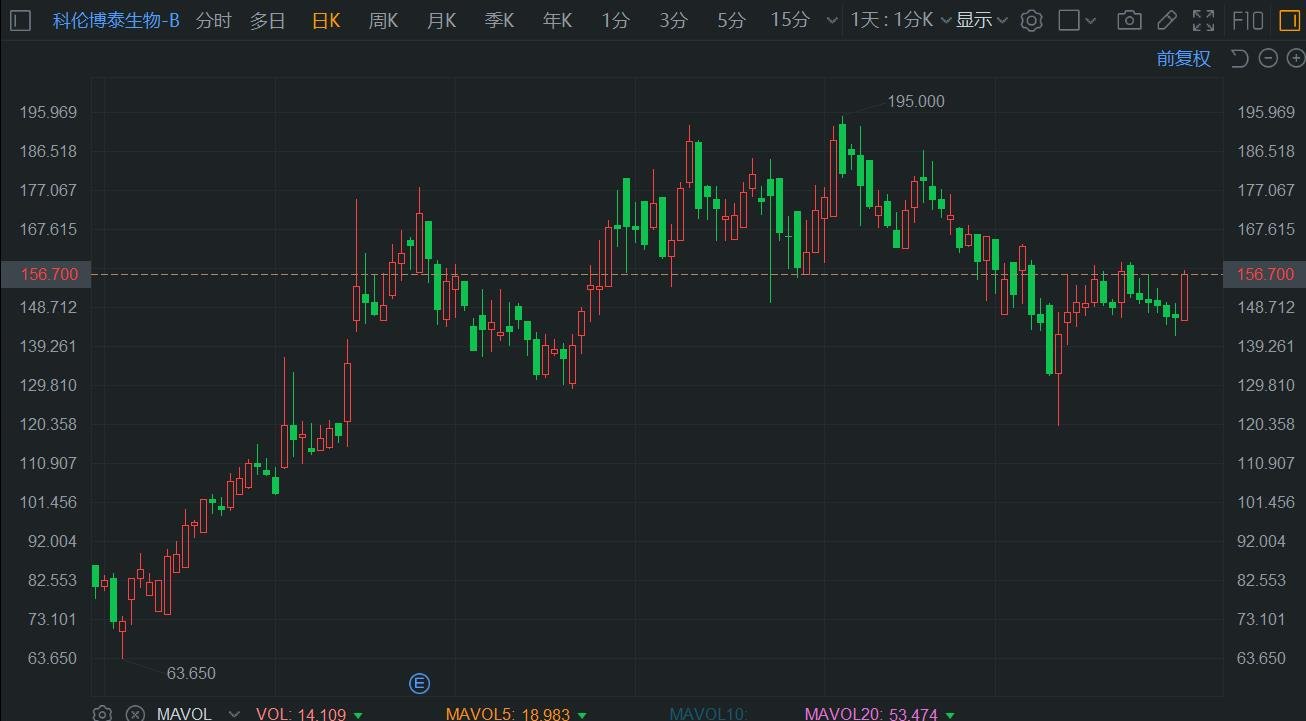Expand MAVOL indicator selector dropdown
Screen dimensions: 1306x721
tap(235, 714)
